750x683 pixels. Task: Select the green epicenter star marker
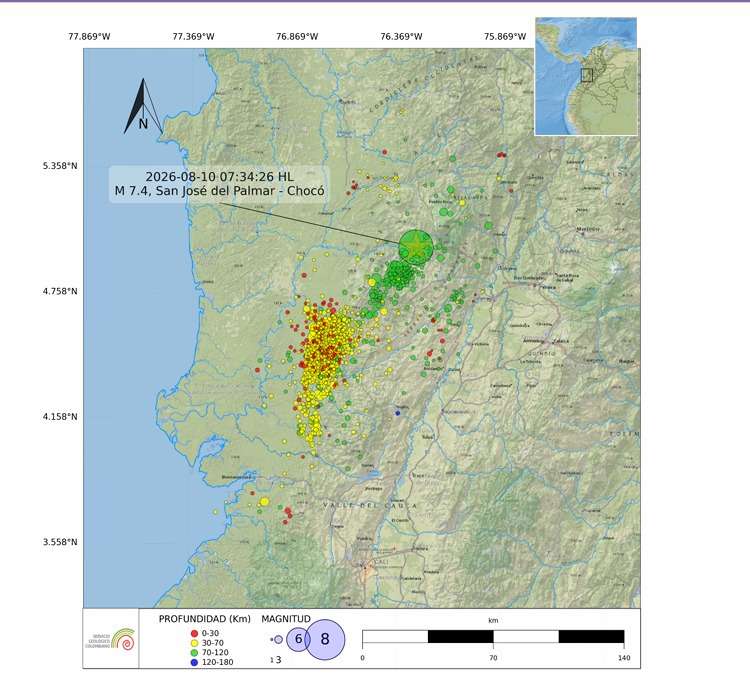[x=416, y=247]
